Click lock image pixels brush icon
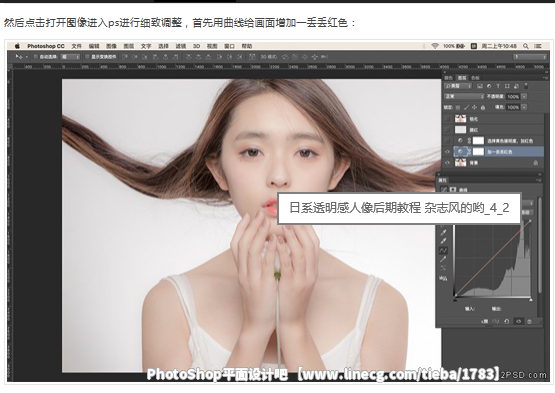 coord(466,107)
